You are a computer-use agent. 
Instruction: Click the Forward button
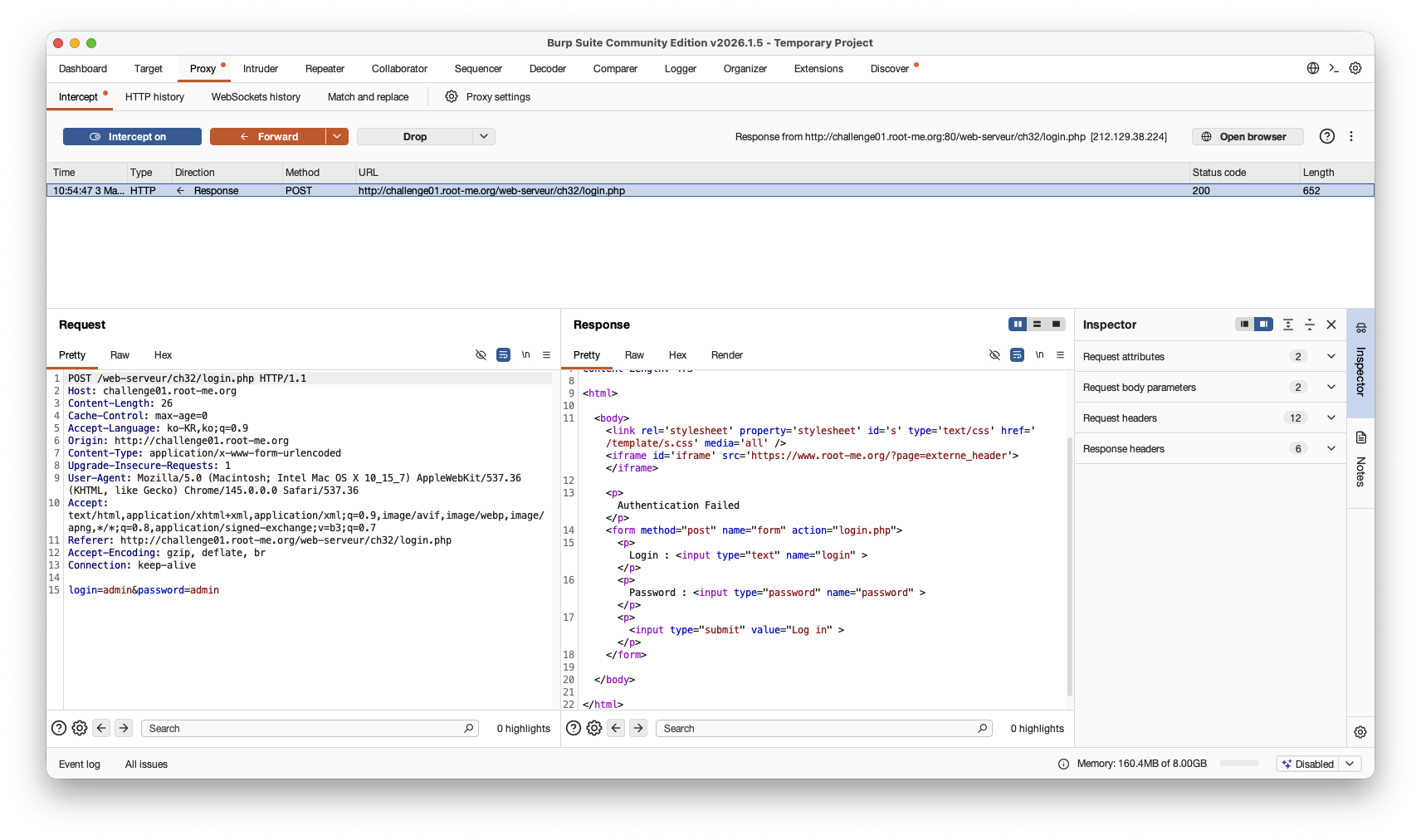pyautogui.click(x=268, y=136)
